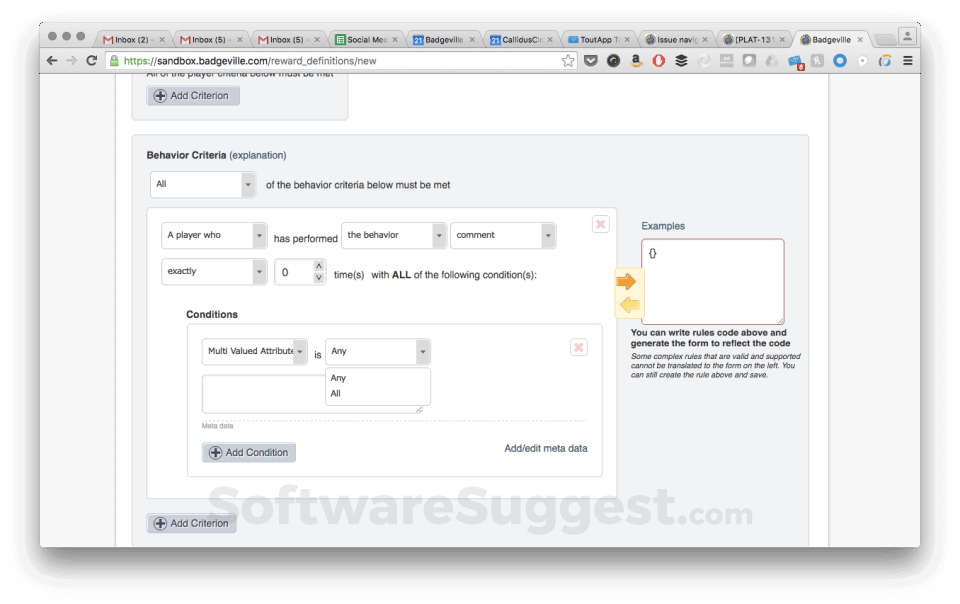960x604 pixels.
Task: Reload the current page
Action: (92, 61)
